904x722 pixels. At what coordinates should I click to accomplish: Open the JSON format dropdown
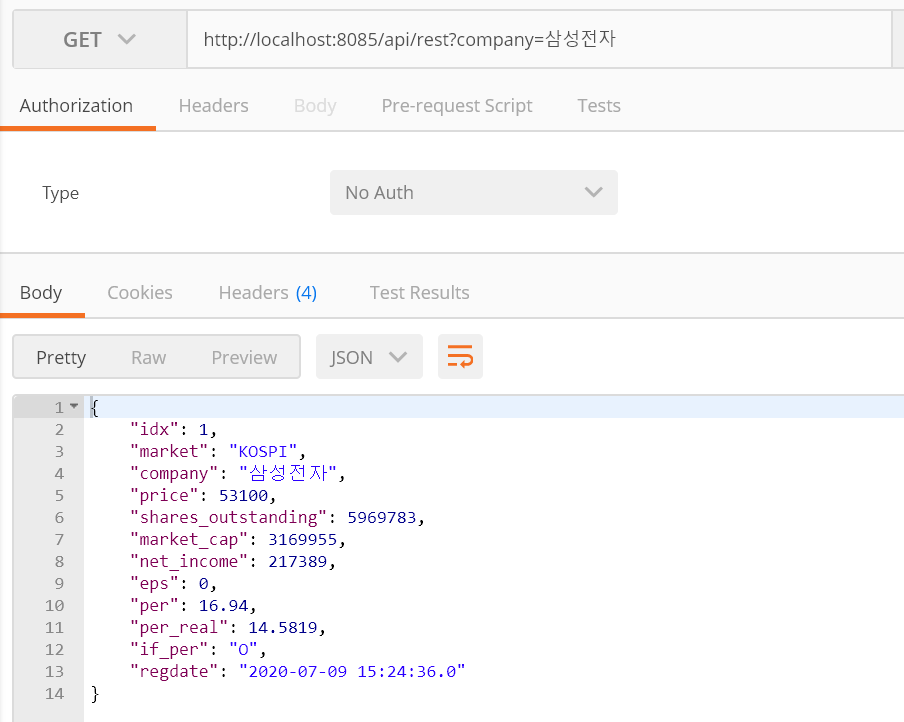(x=369, y=357)
